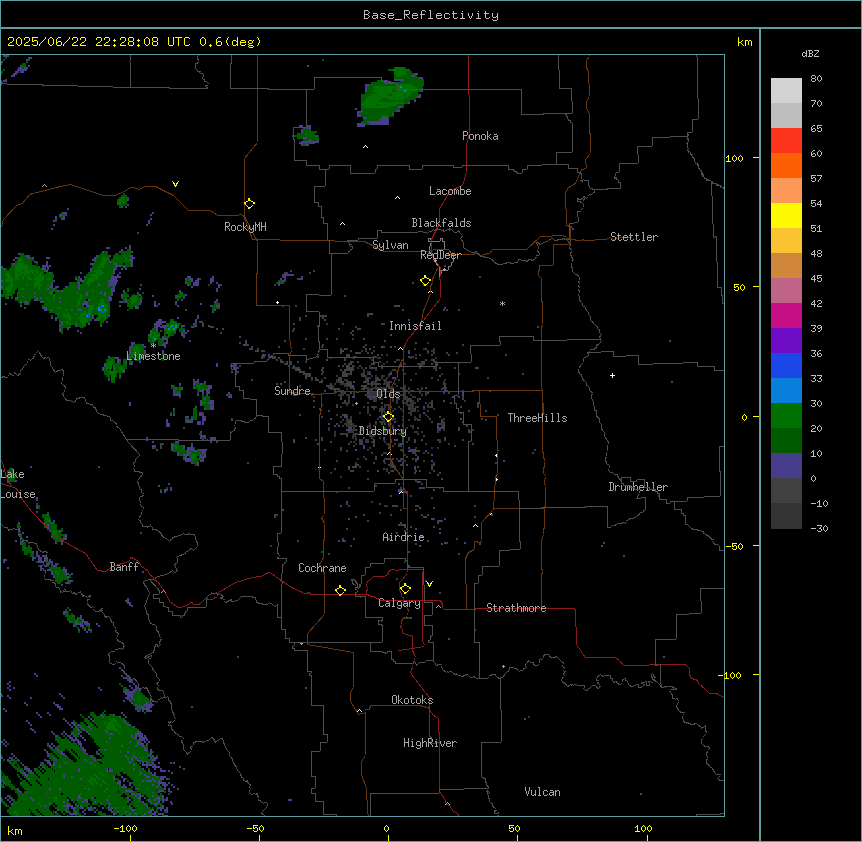862x842 pixels.
Task: Click the white plus marker north of Drumheller
Action: coord(612,375)
